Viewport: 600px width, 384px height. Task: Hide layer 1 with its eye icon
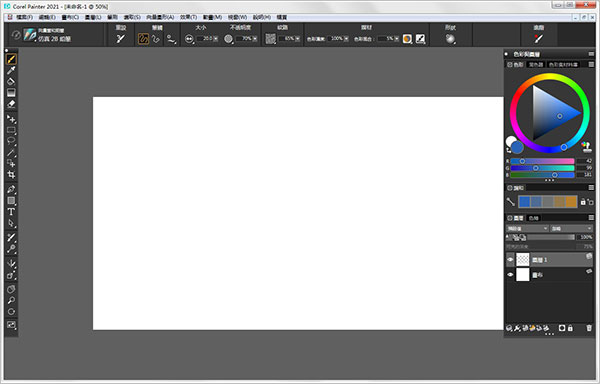510,260
